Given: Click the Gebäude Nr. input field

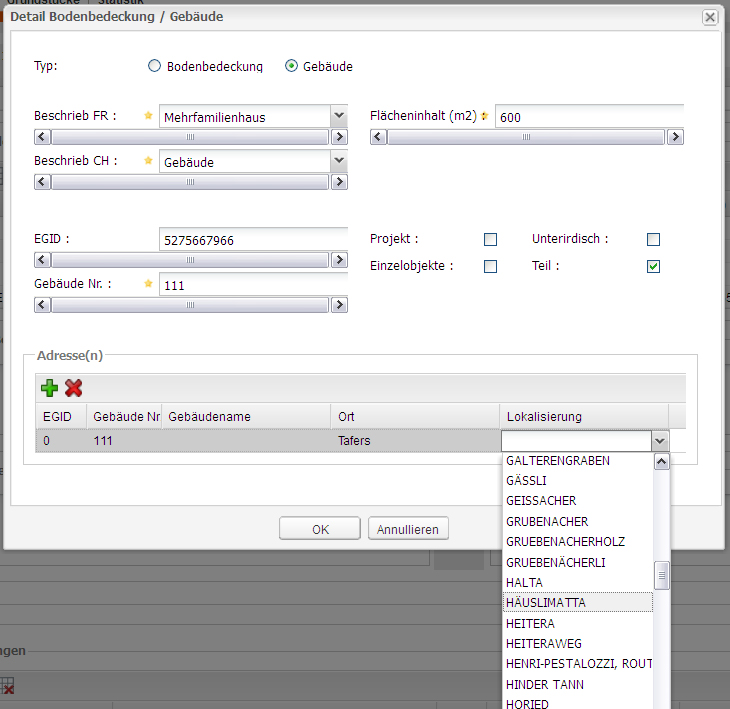Looking at the screenshot, I should [253, 284].
